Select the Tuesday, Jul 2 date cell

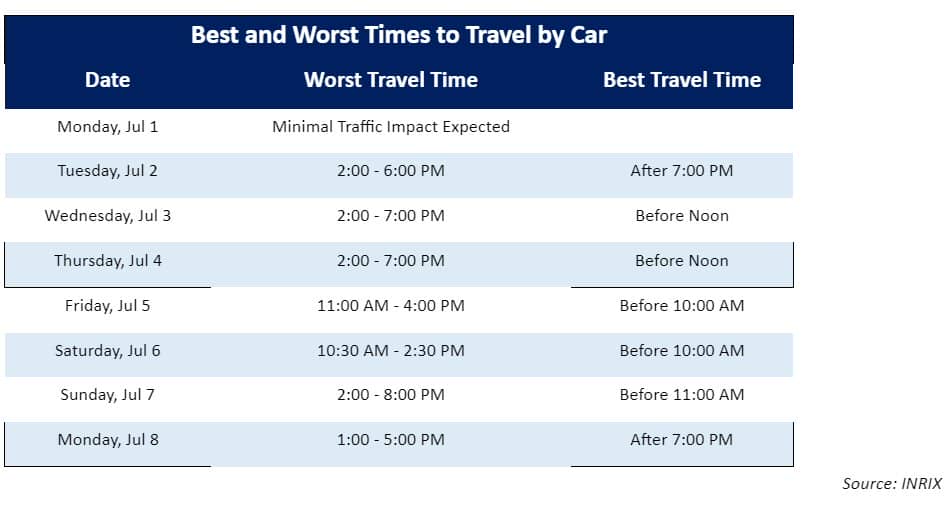[108, 171]
